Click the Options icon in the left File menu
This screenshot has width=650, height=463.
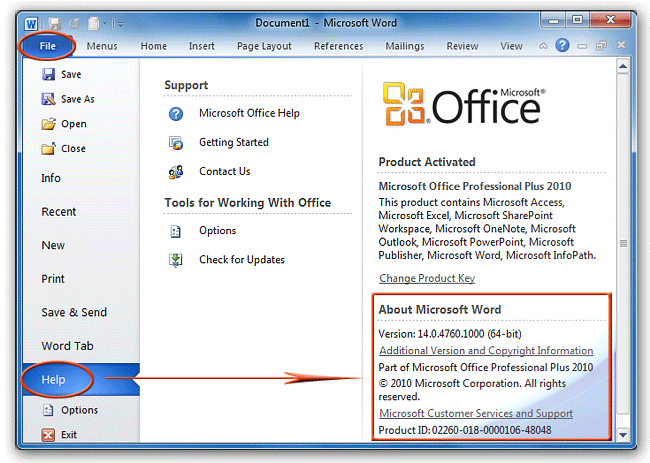[48, 410]
